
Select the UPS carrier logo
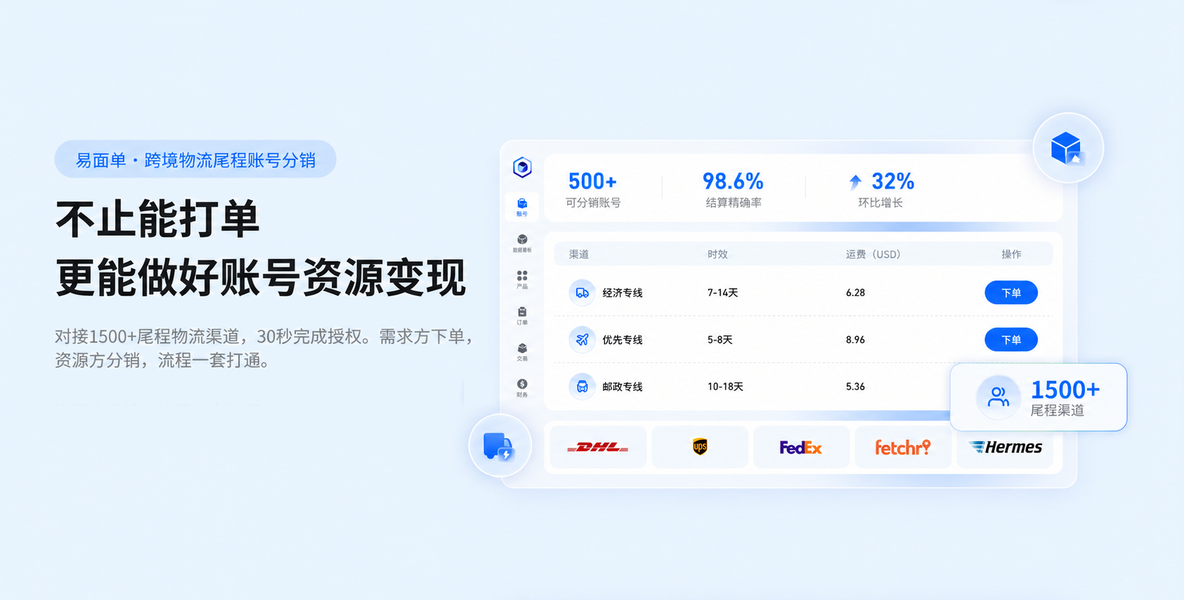[700, 447]
